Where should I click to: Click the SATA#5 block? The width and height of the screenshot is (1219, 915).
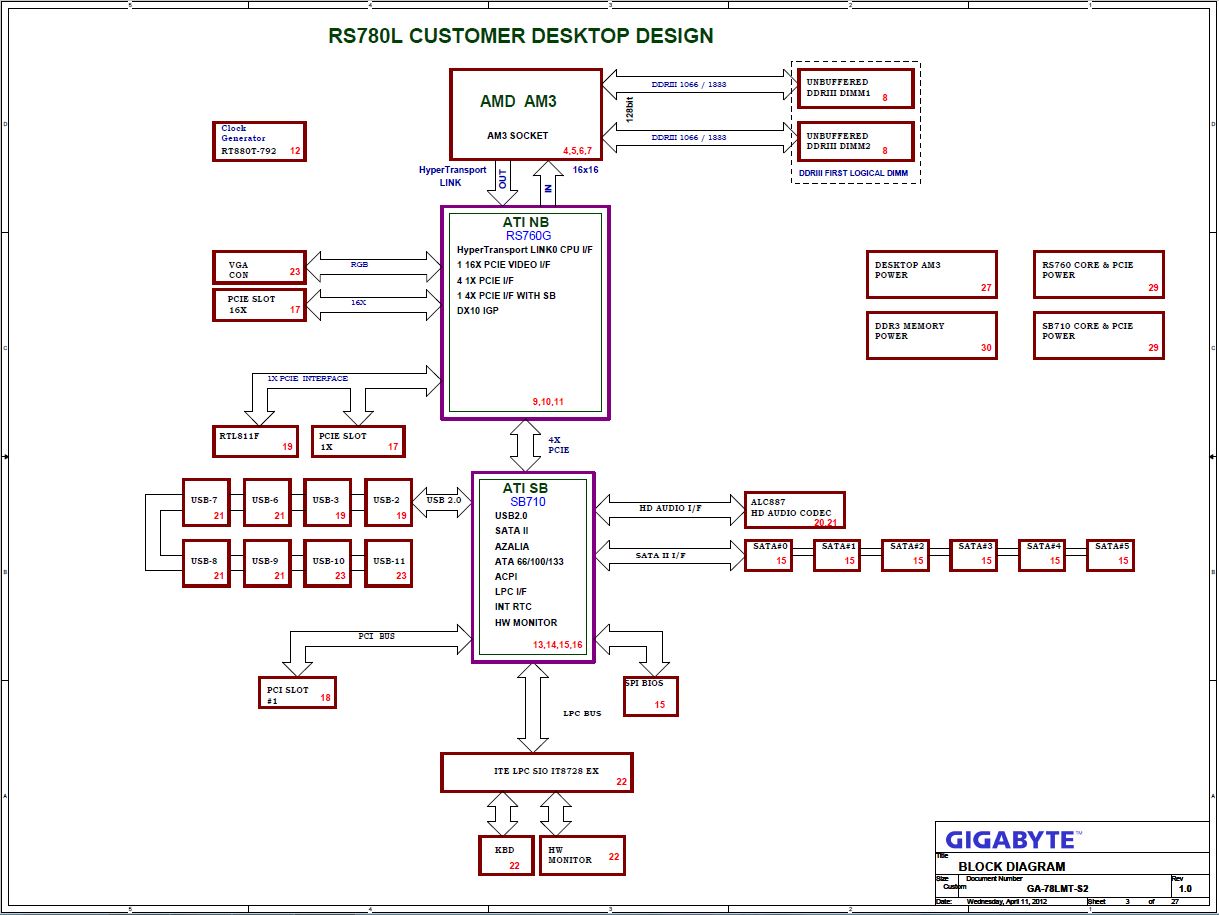[x=1110, y=555]
